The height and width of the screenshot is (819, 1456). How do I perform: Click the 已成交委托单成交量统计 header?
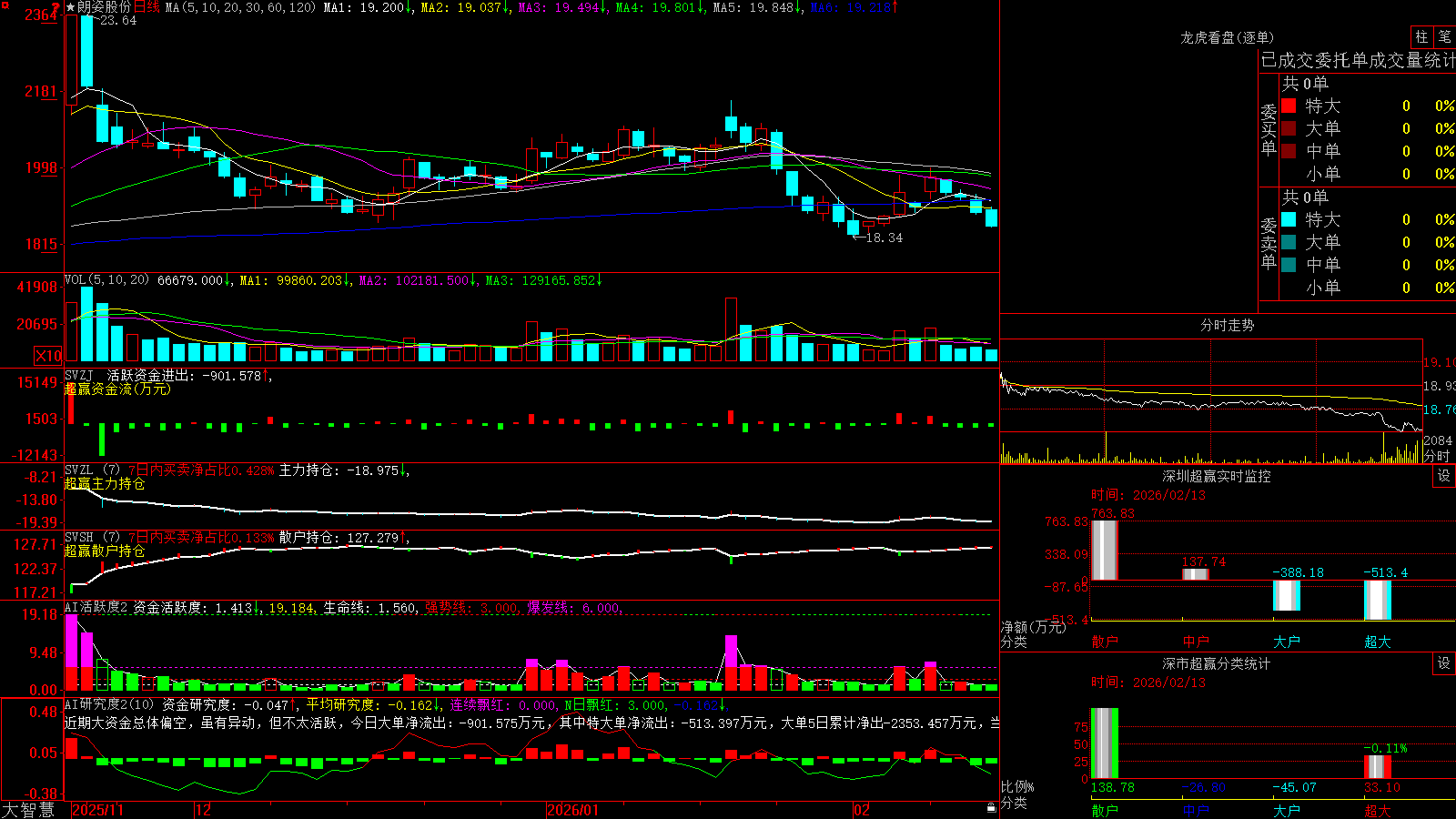click(x=1358, y=60)
